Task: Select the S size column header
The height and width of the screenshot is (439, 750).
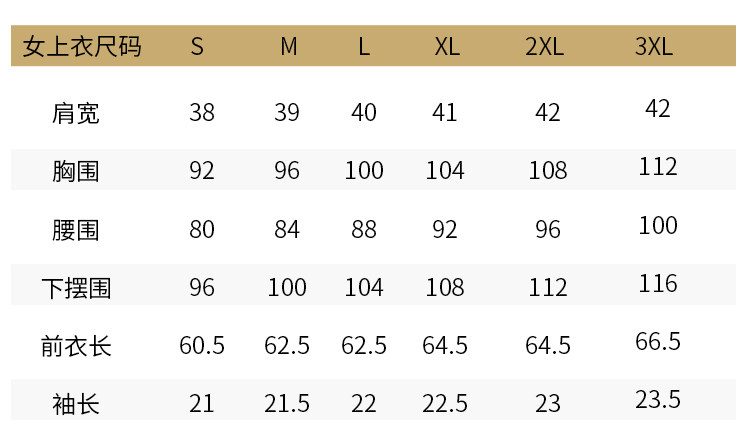Action: click(x=197, y=46)
